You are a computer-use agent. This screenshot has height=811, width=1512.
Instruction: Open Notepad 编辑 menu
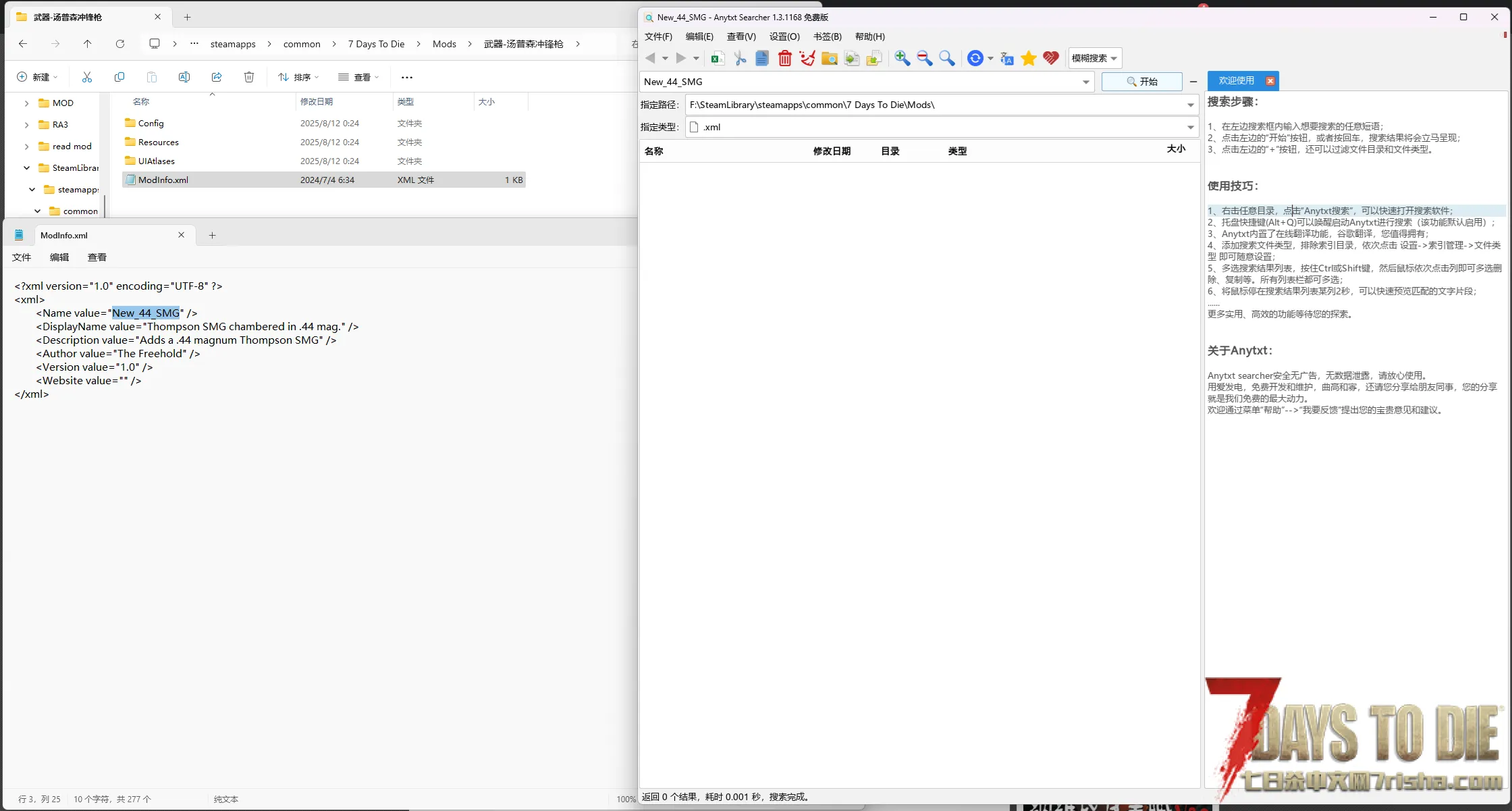(x=59, y=257)
